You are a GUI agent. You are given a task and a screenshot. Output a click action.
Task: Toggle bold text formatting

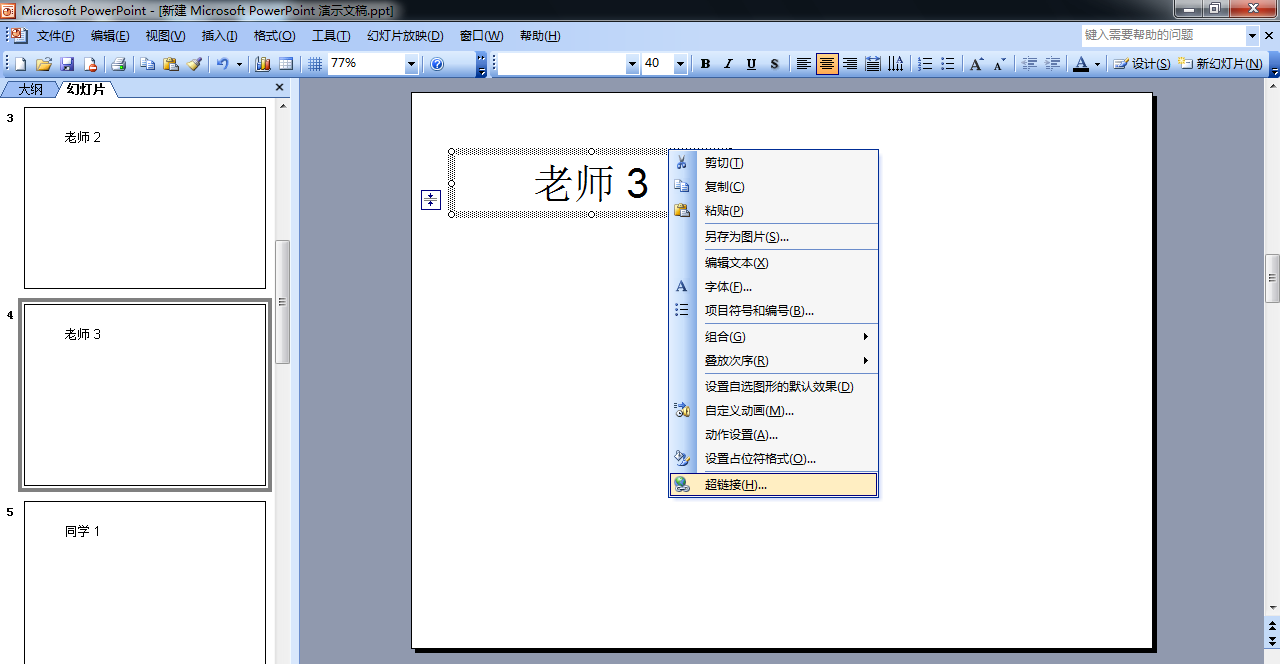pyautogui.click(x=705, y=64)
